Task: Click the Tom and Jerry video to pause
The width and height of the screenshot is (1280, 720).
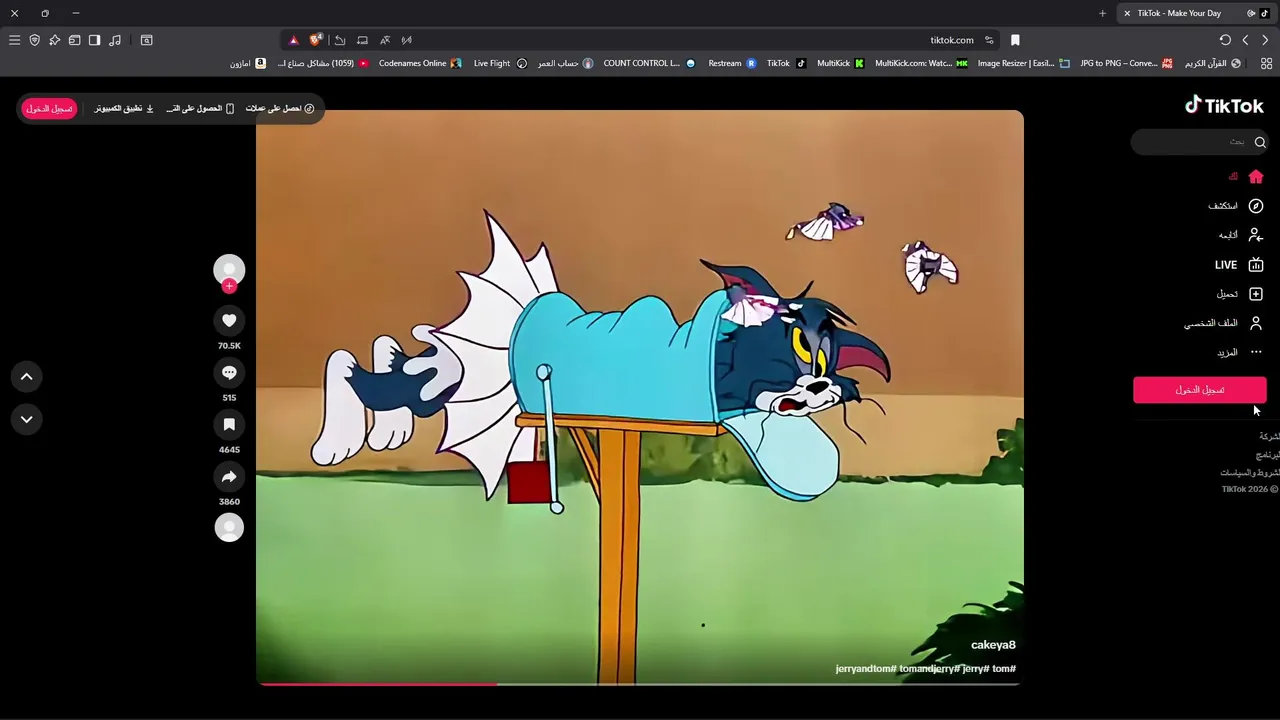Action: [640, 397]
